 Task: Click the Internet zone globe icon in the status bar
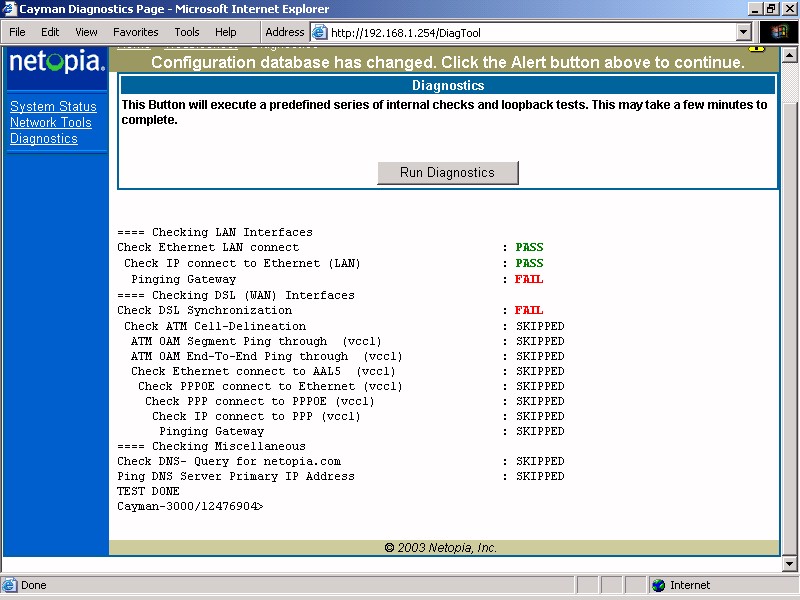click(659, 585)
